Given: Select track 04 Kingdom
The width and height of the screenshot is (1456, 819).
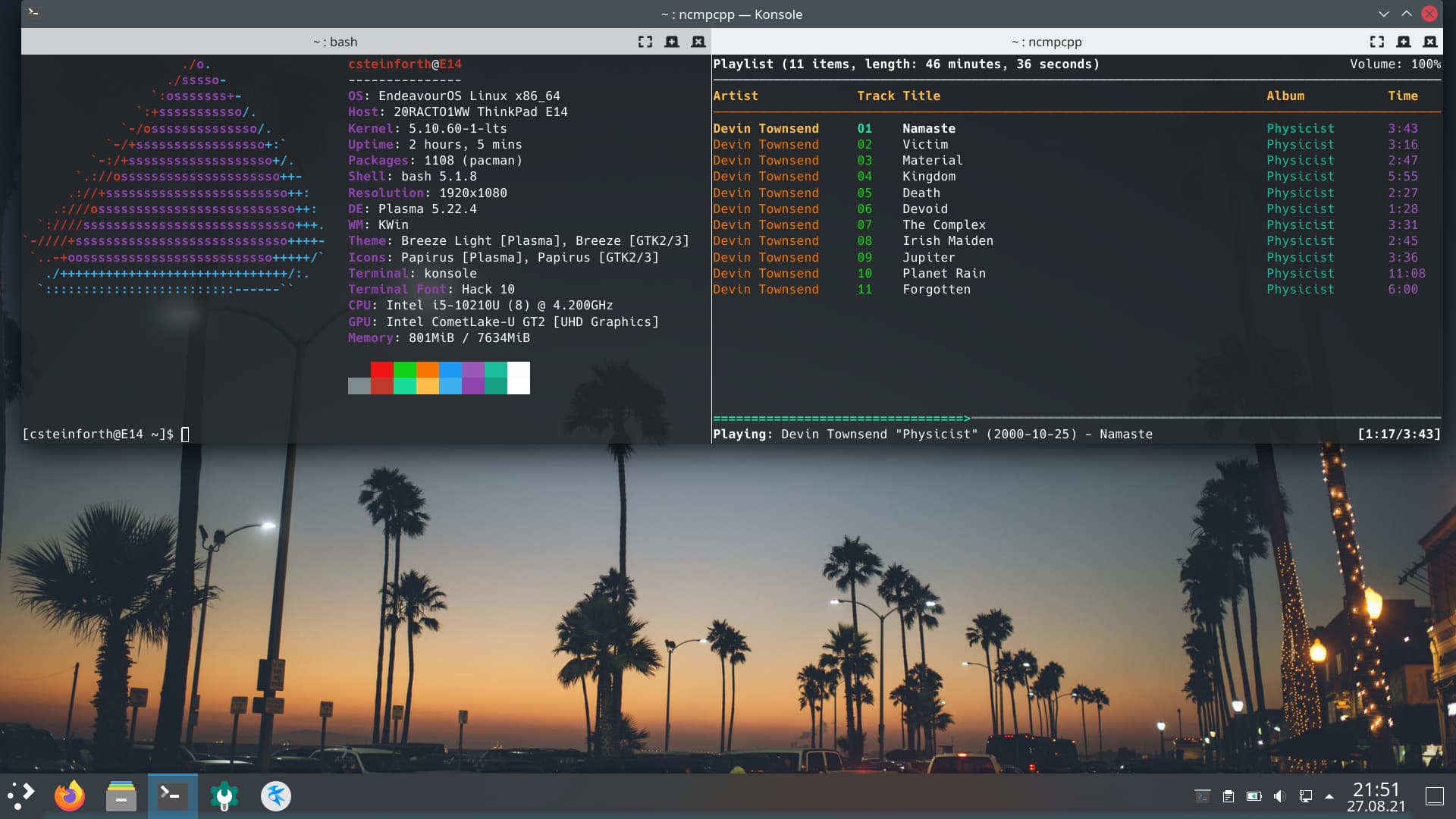Looking at the screenshot, I should point(1077,176).
